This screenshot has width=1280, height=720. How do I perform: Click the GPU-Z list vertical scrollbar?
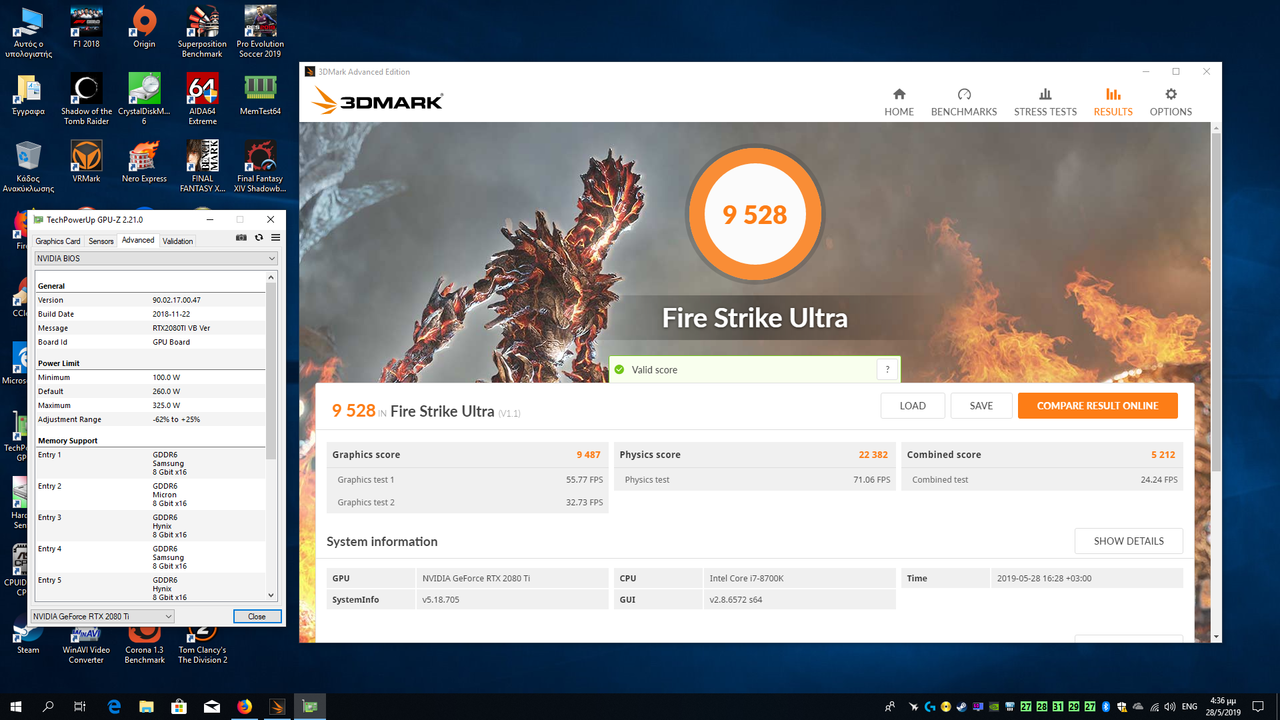[x=271, y=370]
